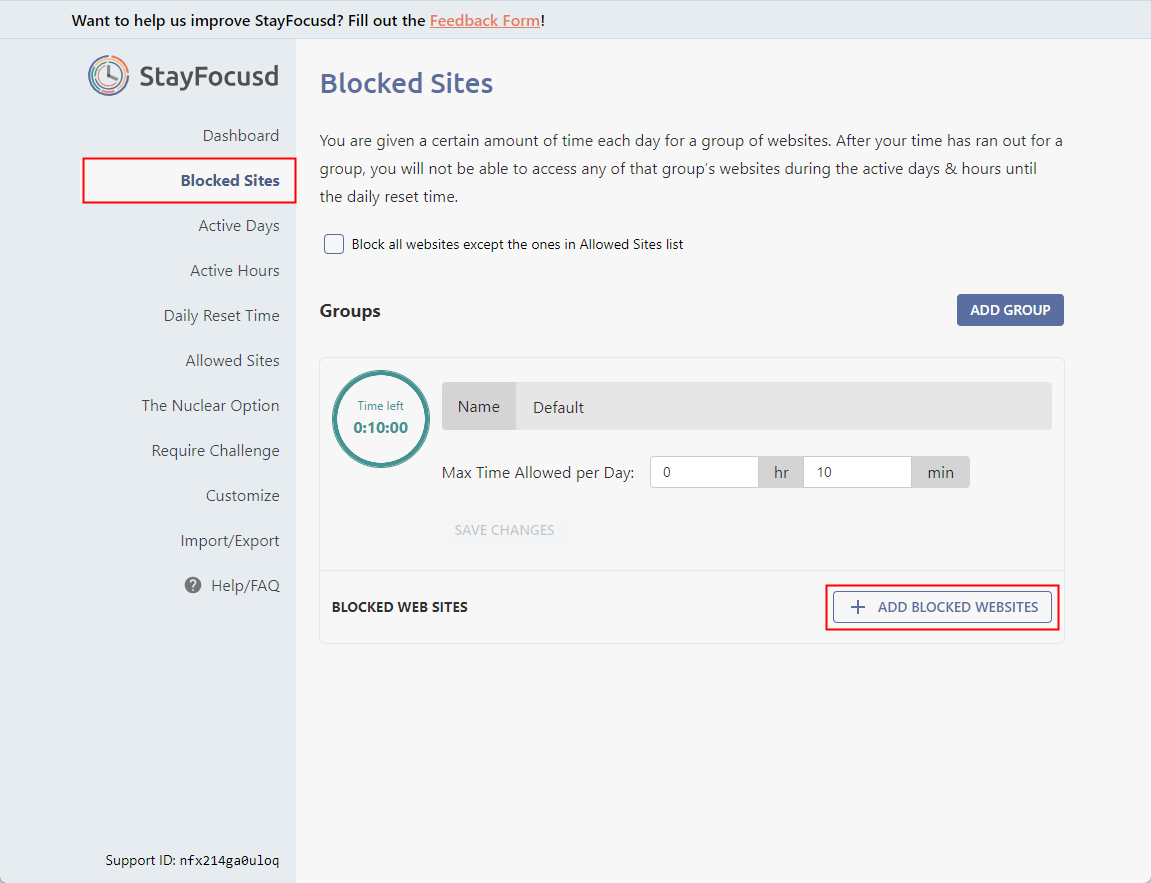Open Active Hours settings
Viewport: 1151px width, 883px height.
(x=234, y=271)
